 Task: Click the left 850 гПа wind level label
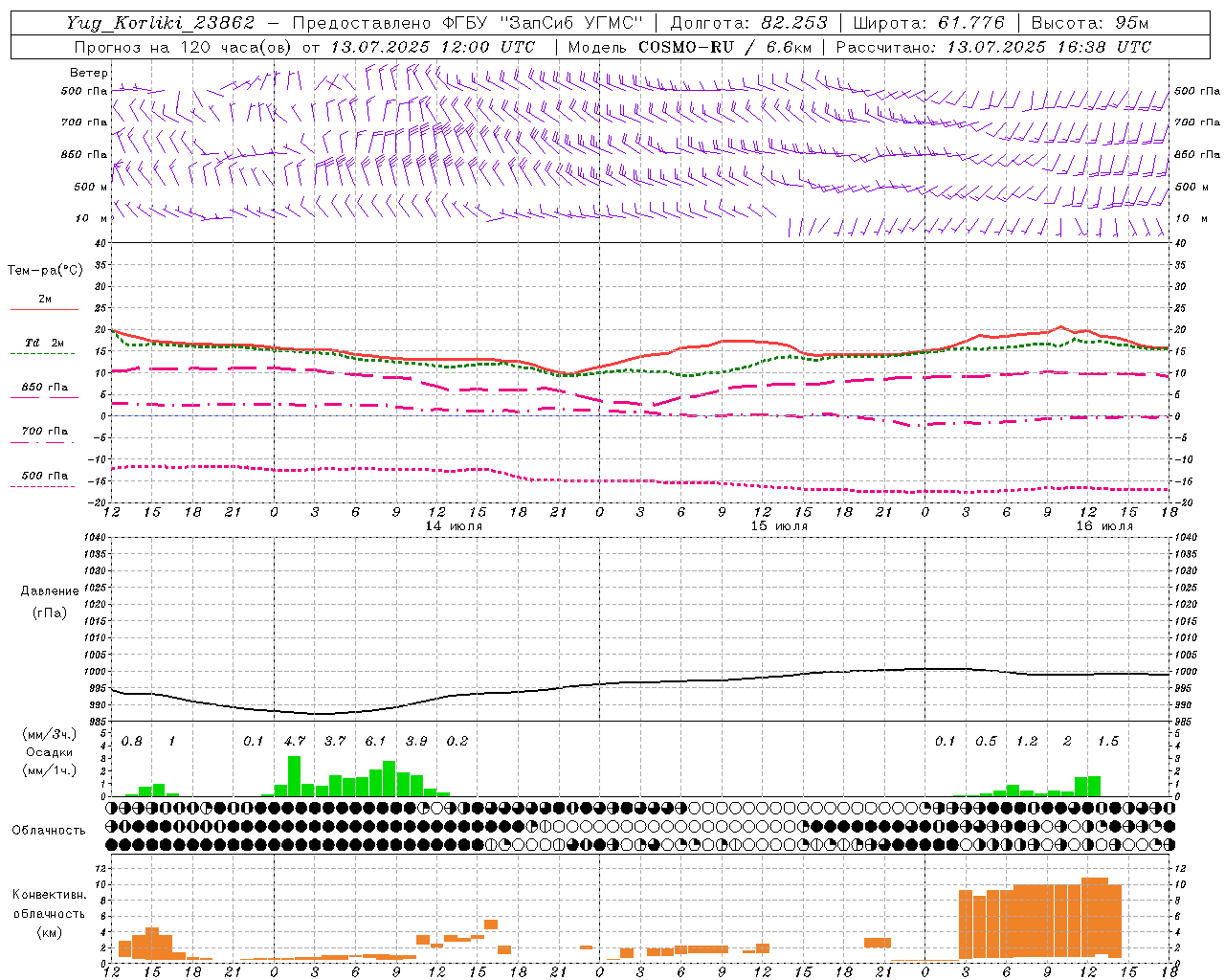click(x=84, y=154)
